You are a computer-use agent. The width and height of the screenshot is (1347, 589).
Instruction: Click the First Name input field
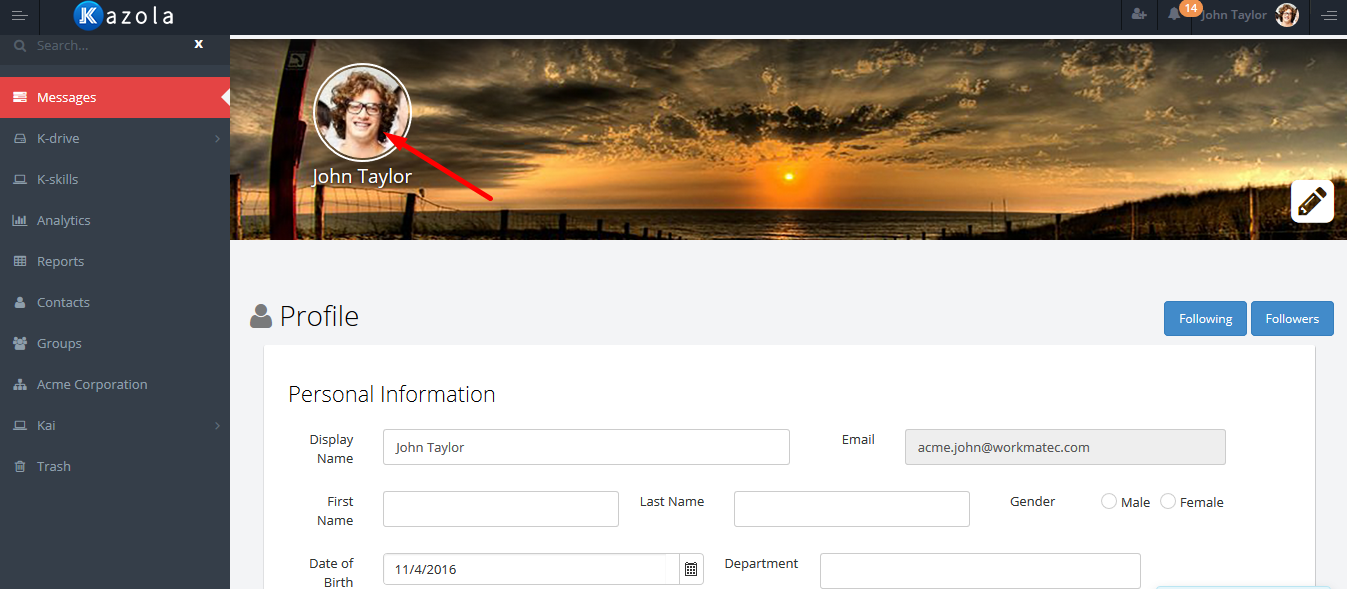click(x=501, y=509)
